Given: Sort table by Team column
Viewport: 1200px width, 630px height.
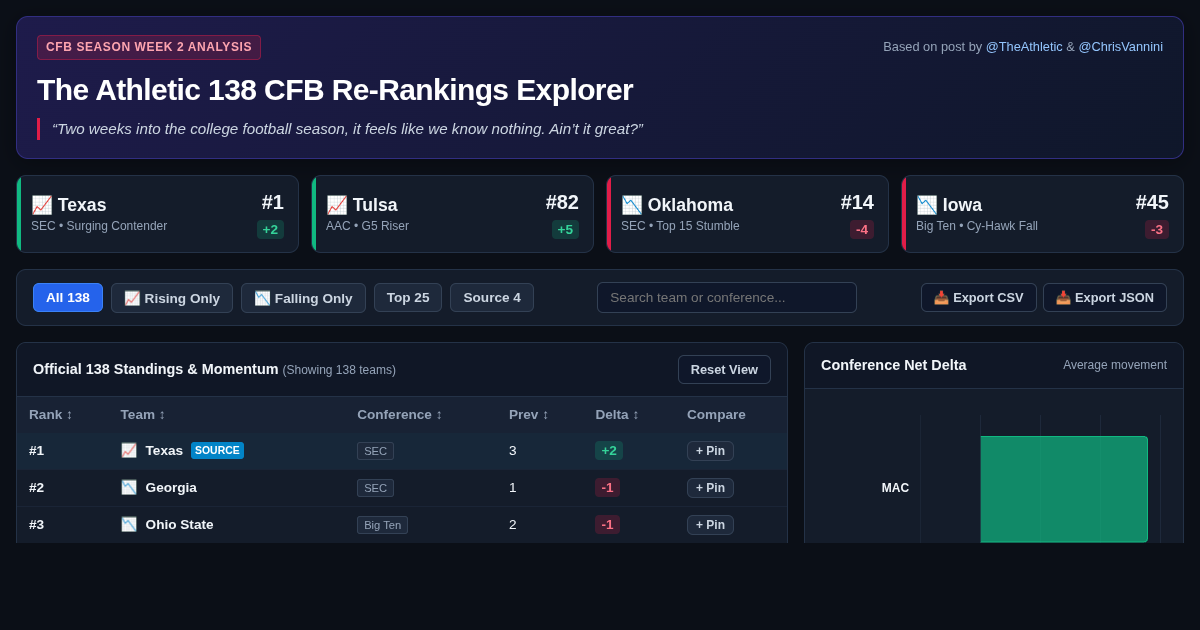Looking at the screenshot, I should click(x=143, y=414).
